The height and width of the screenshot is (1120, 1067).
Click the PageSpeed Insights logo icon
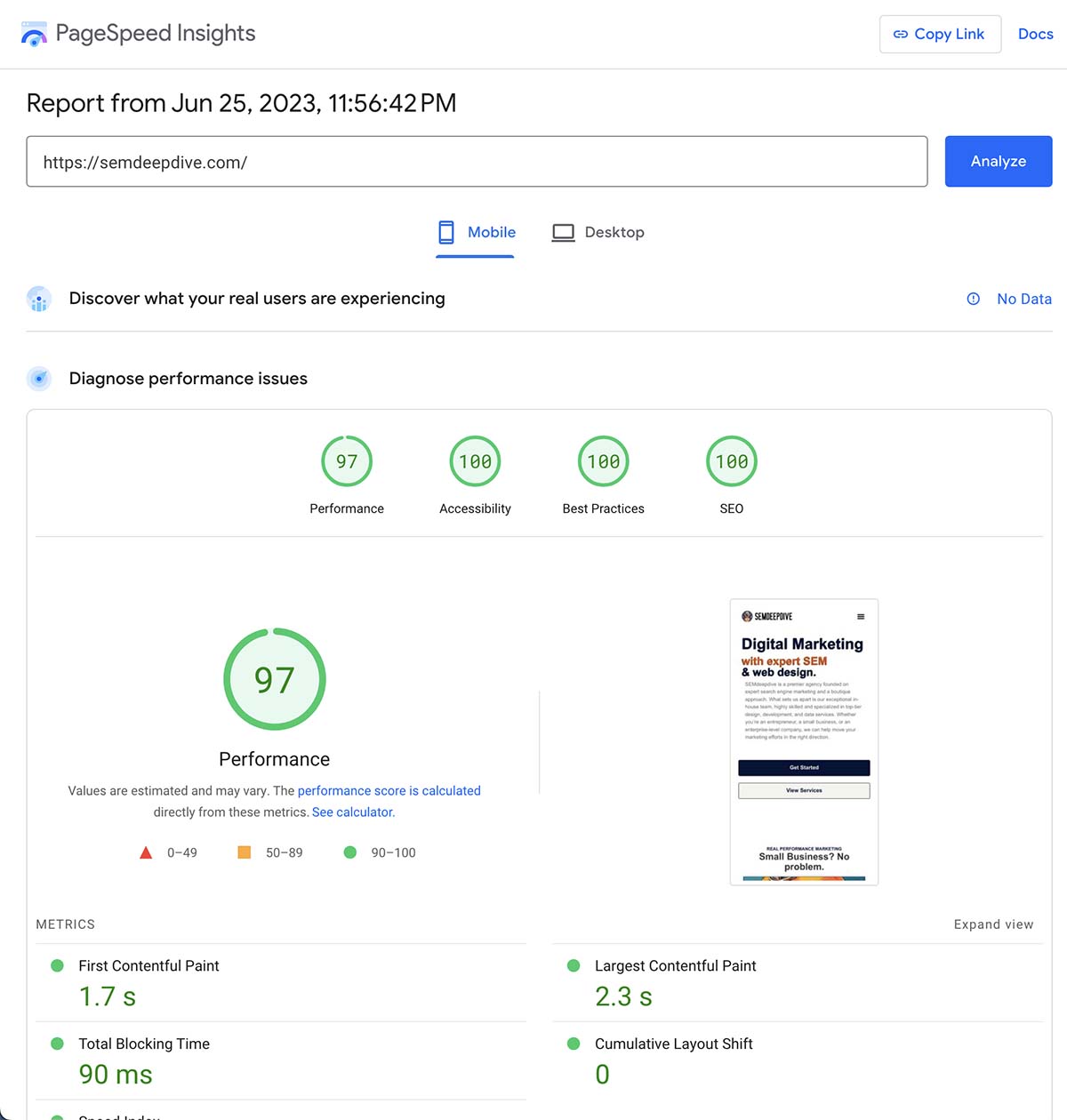(34, 34)
